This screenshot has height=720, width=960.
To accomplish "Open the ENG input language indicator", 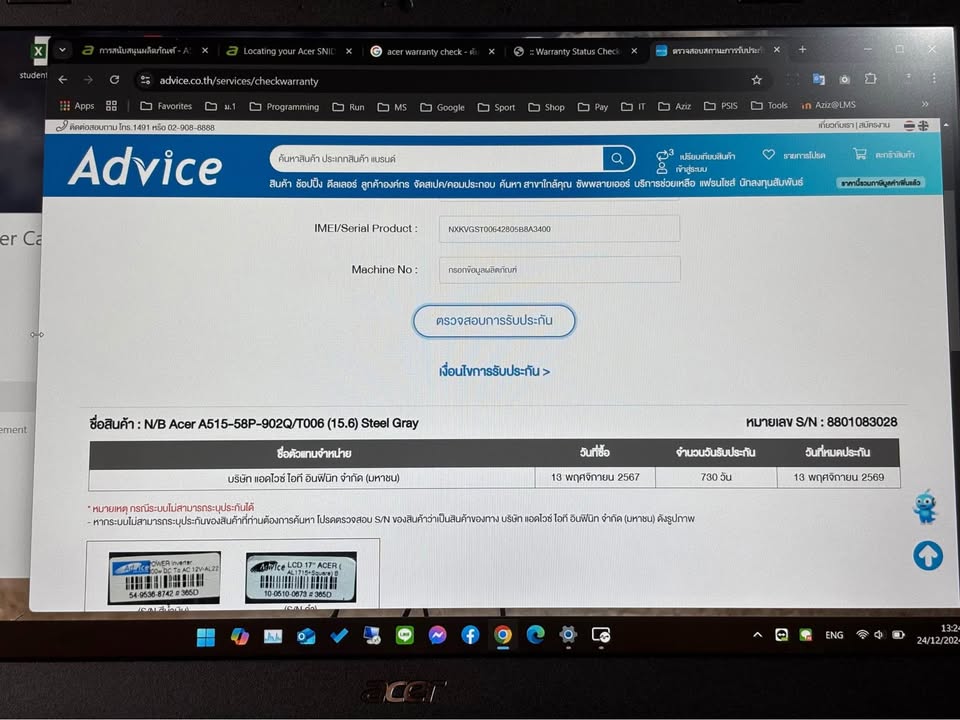I will pyautogui.click(x=834, y=635).
